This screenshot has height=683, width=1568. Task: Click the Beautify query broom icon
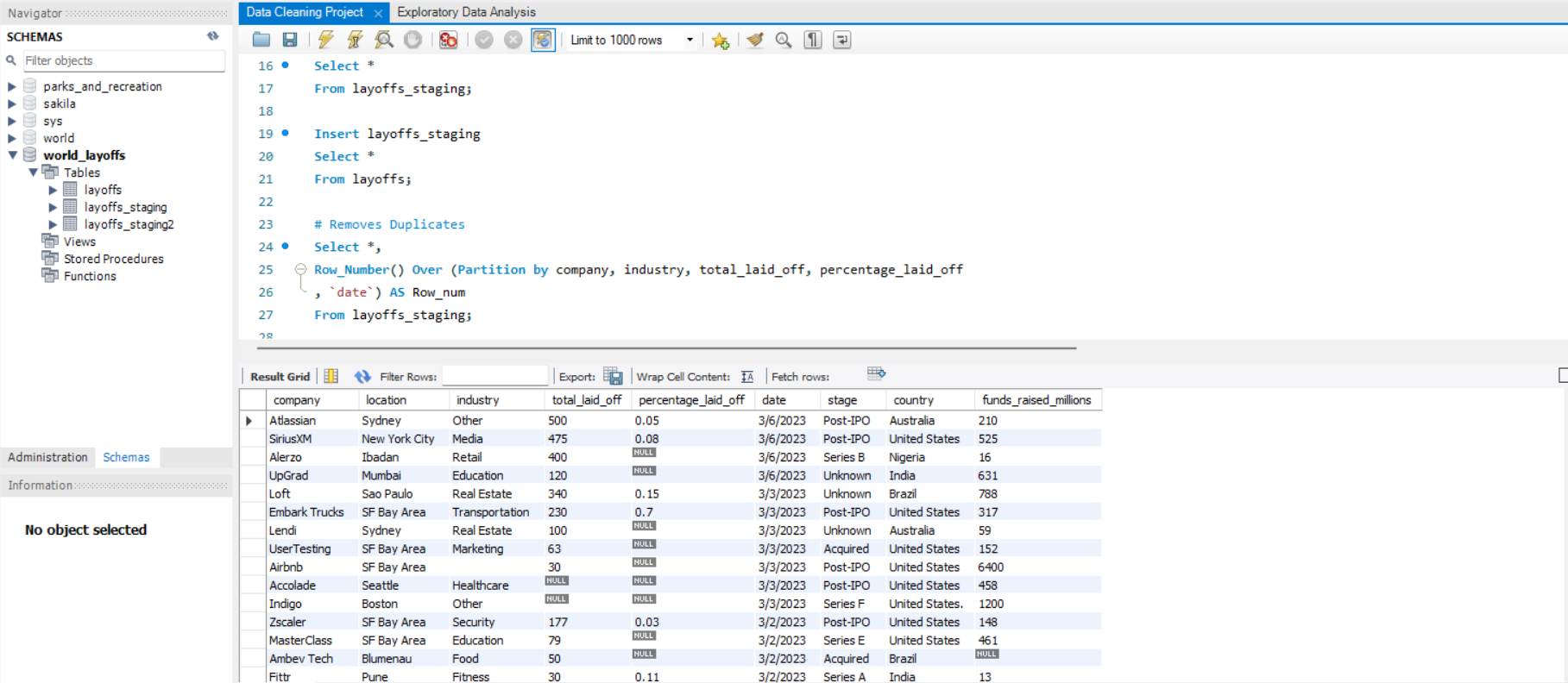[x=755, y=40]
